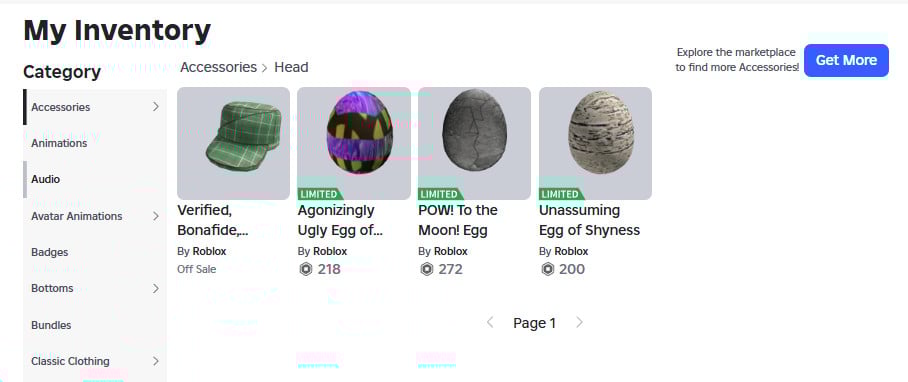Click the Robux icon beside price 200
The image size is (908, 382).
point(547,269)
